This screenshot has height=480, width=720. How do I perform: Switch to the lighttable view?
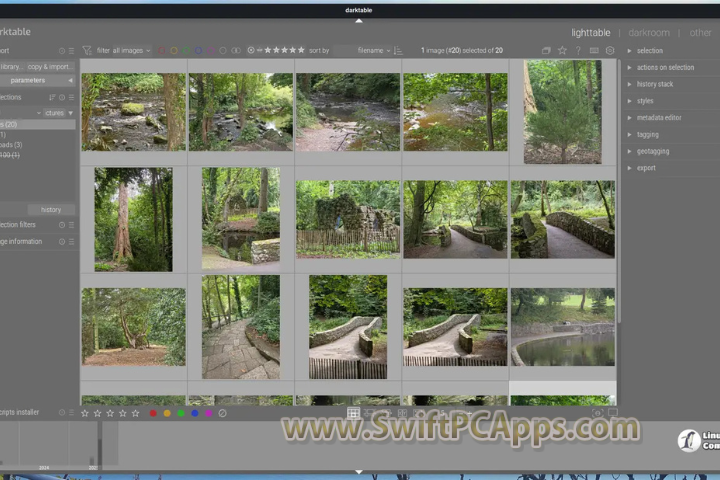[x=591, y=33]
